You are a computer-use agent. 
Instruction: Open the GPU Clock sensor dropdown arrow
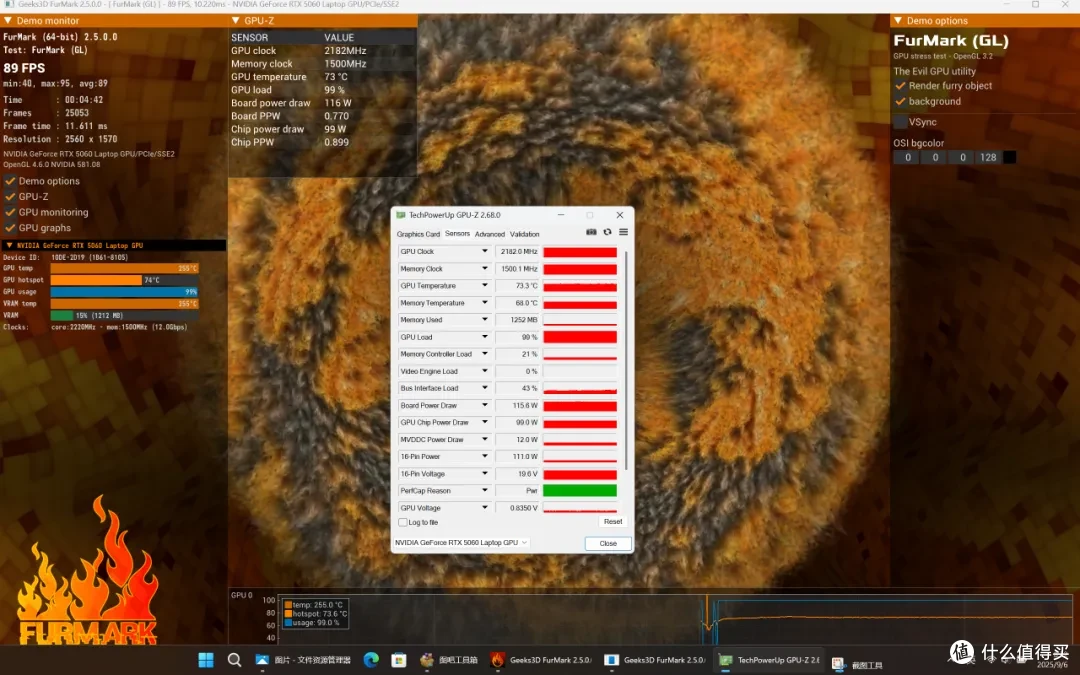click(x=484, y=251)
